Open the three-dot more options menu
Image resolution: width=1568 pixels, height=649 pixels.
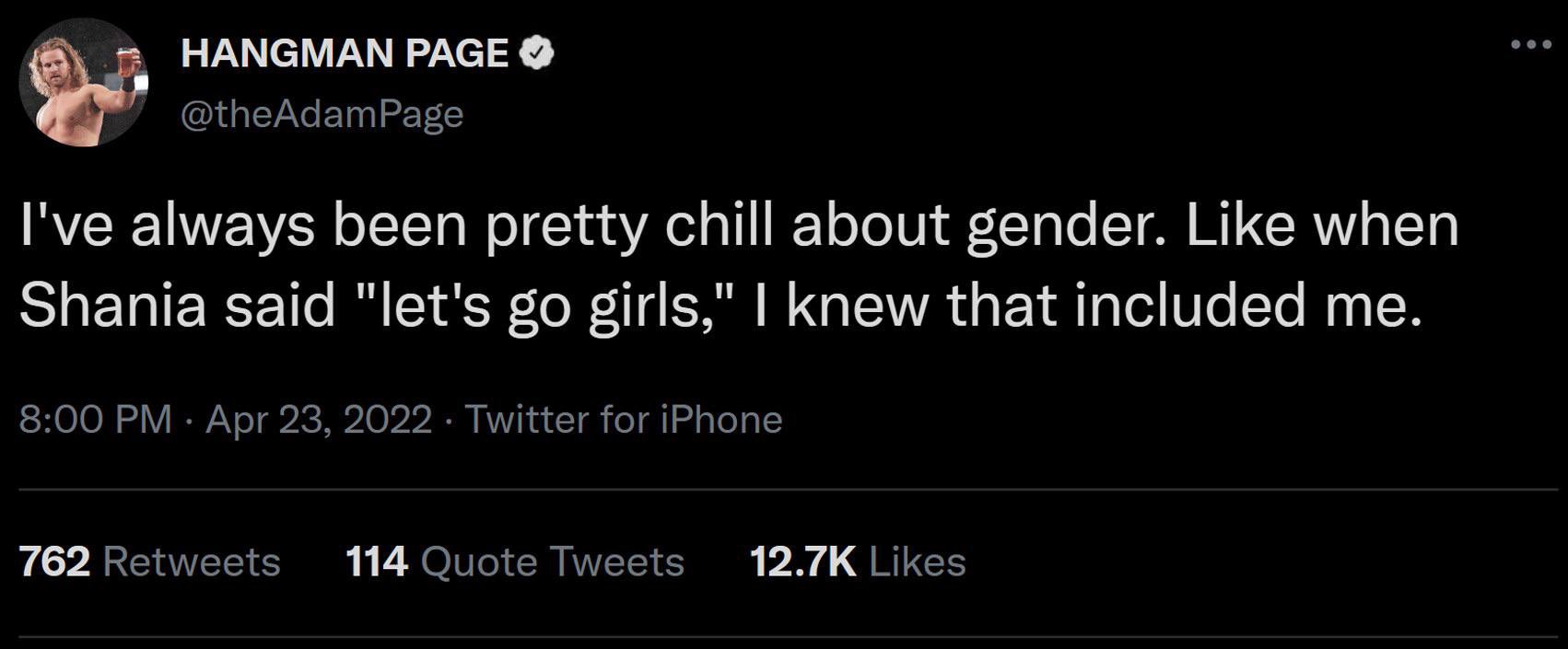coord(1531,45)
